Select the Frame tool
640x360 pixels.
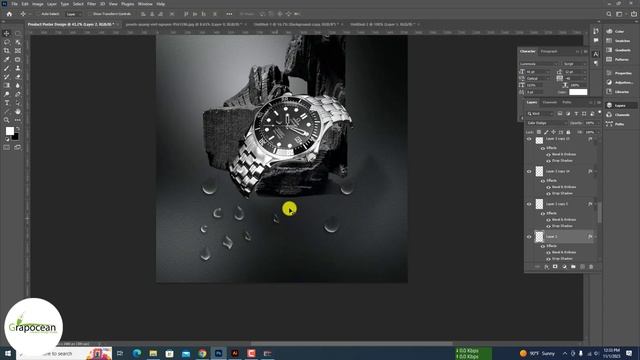click(x=18, y=51)
